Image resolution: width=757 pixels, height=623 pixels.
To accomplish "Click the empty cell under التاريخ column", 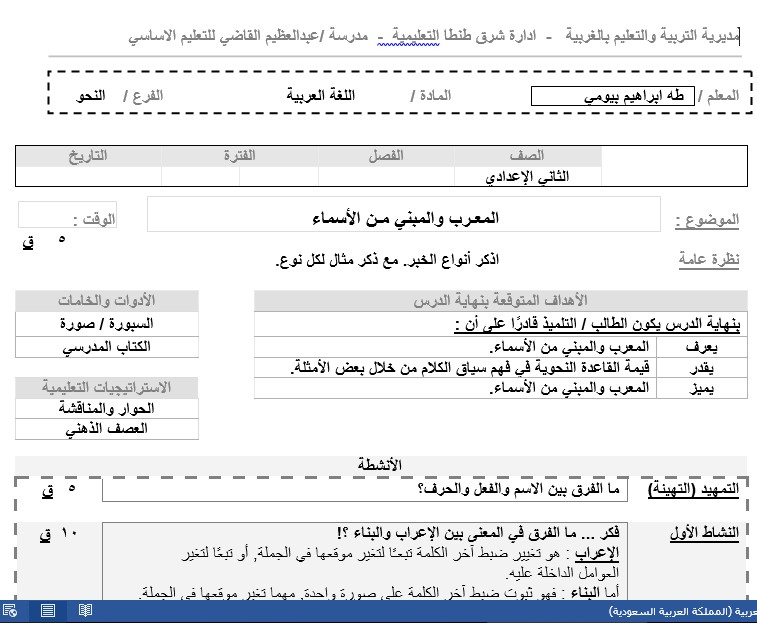I will pyautogui.click(x=88, y=176).
